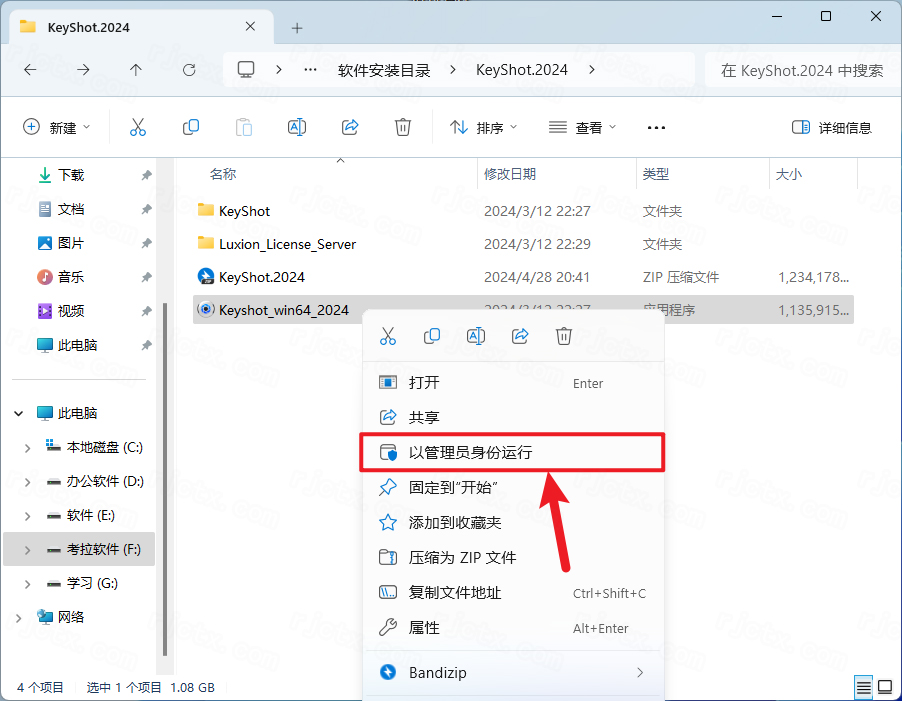Choose 固定到"开始" from context menu
902x701 pixels.
512,488
